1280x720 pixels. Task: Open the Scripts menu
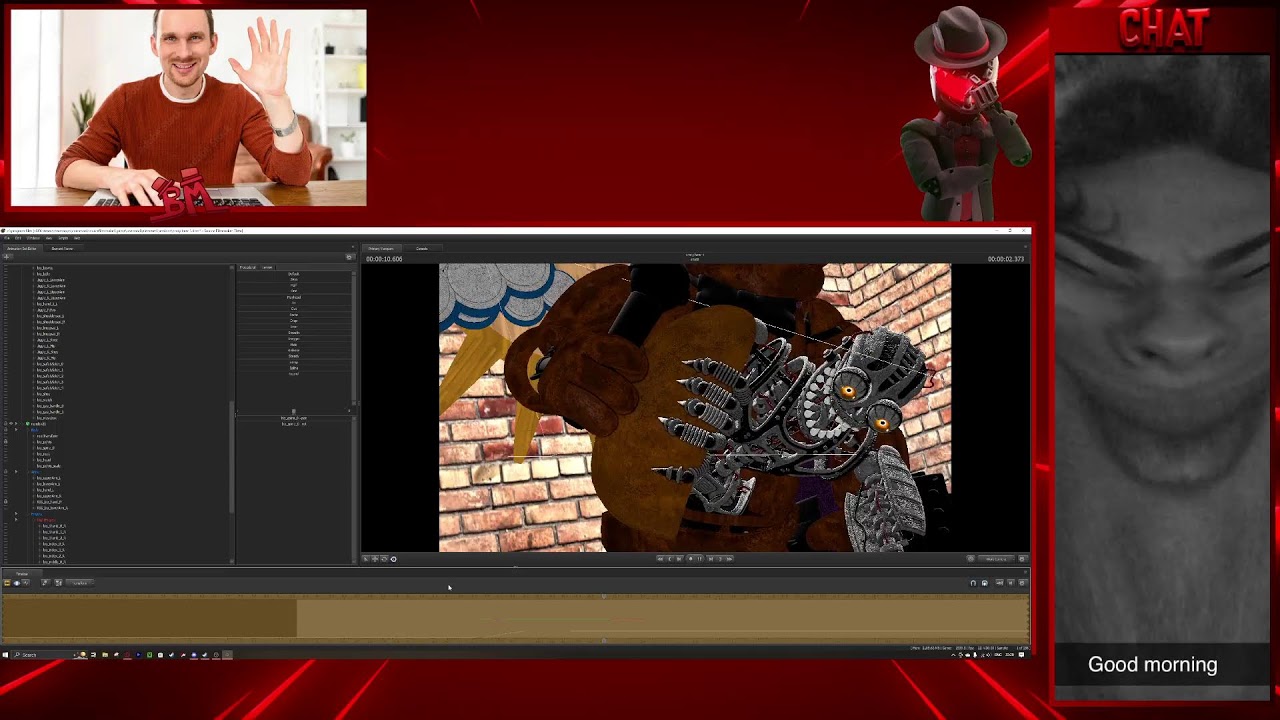click(x=63, y=238)
